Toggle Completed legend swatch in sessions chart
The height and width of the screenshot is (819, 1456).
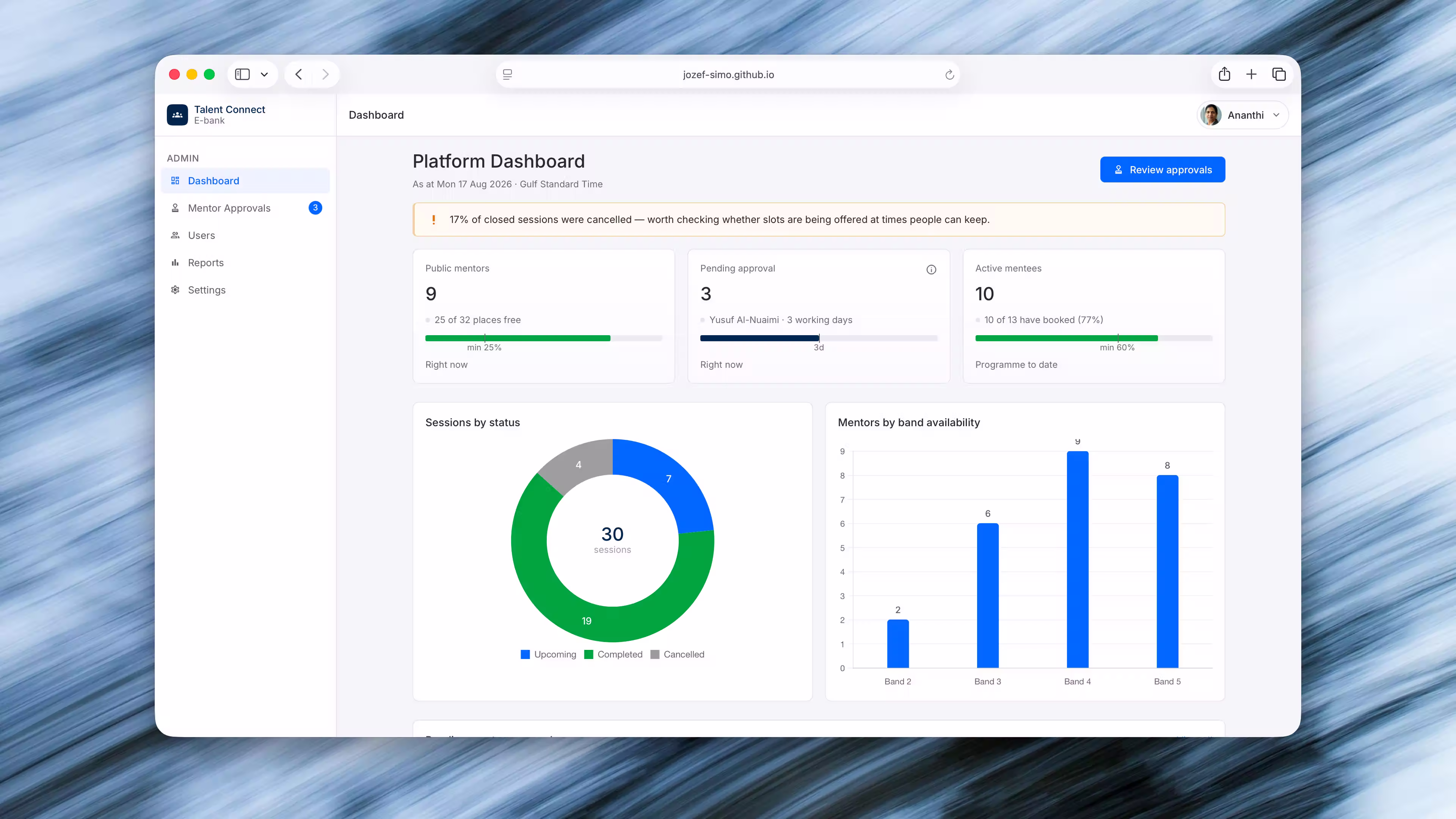588,654
